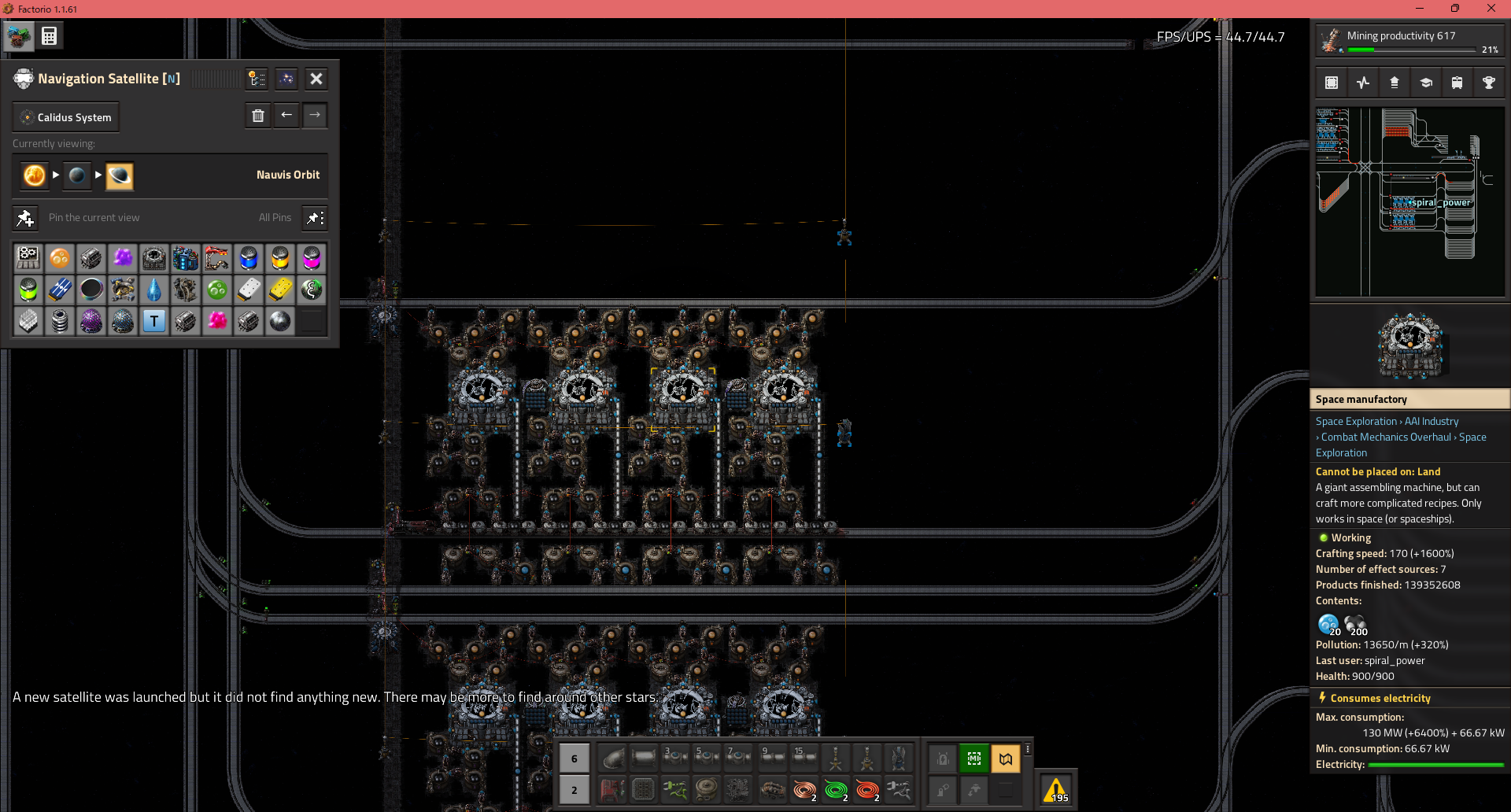Open the calculator icon at the top left

pos(49,36)
